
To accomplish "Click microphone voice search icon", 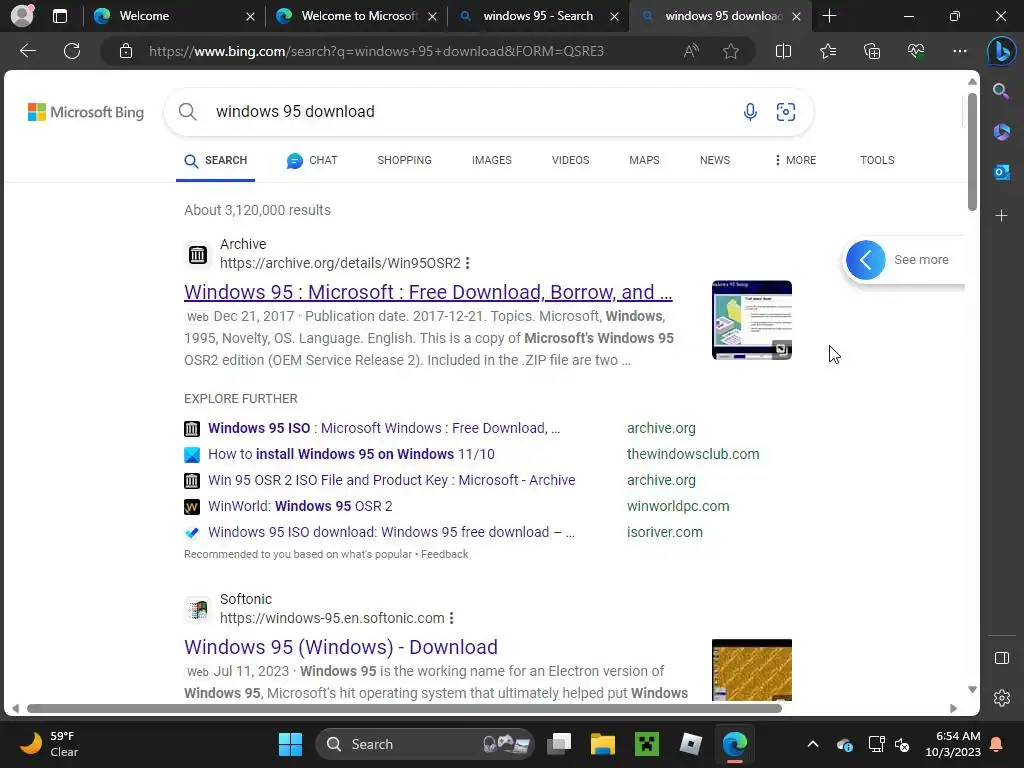I will pyautogui.click(x=750, y=112).
